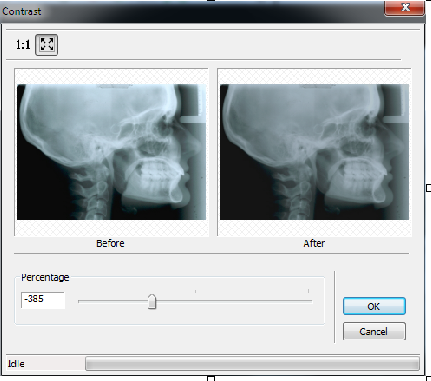
Task: Click the progress bar at the bottom
Action: coord(252,364)
